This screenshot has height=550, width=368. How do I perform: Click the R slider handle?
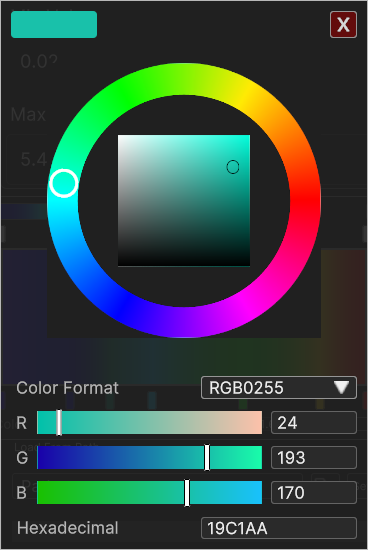pyautogui.click(x=59, y=423)
